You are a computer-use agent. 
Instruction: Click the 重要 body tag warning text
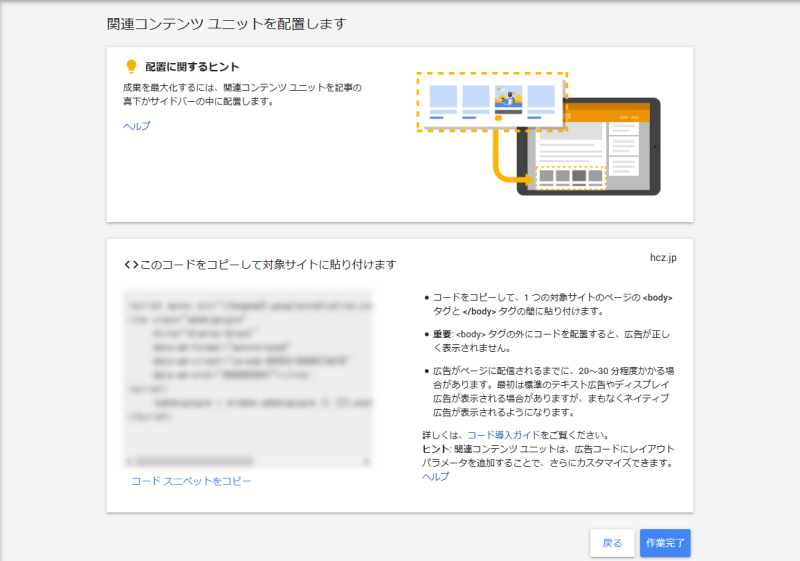[x=551, y=341]
